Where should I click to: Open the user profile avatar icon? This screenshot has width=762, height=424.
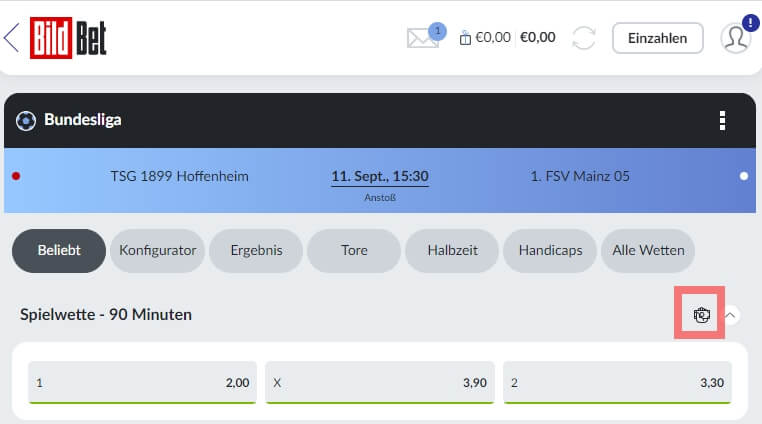[x=736, y=38]
